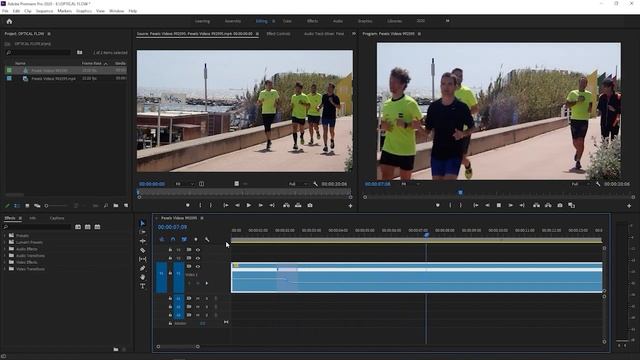Click Extract button in the Program monitor

[x=548, y=205]
